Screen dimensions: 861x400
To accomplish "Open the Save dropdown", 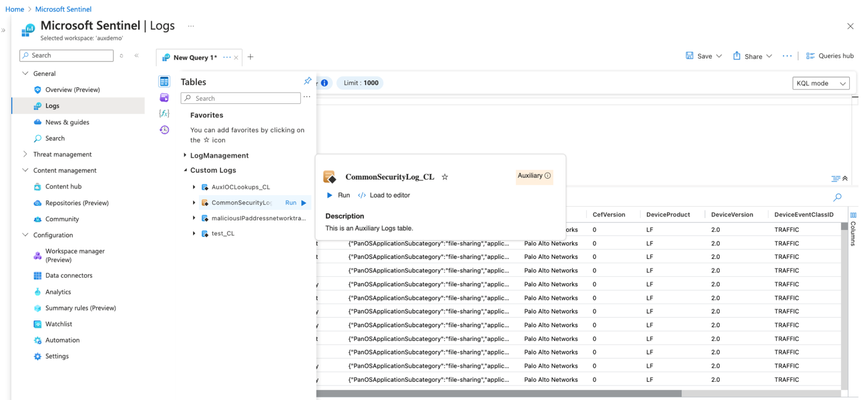I will click(704, 56).
